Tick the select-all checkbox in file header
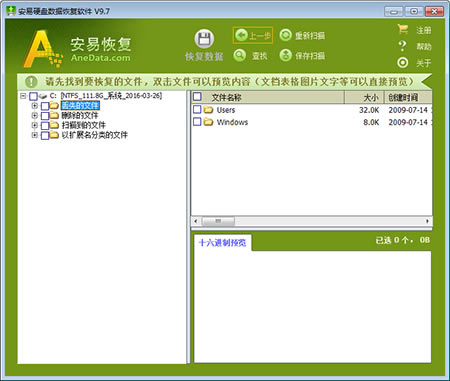 click(x=197, y=97)
